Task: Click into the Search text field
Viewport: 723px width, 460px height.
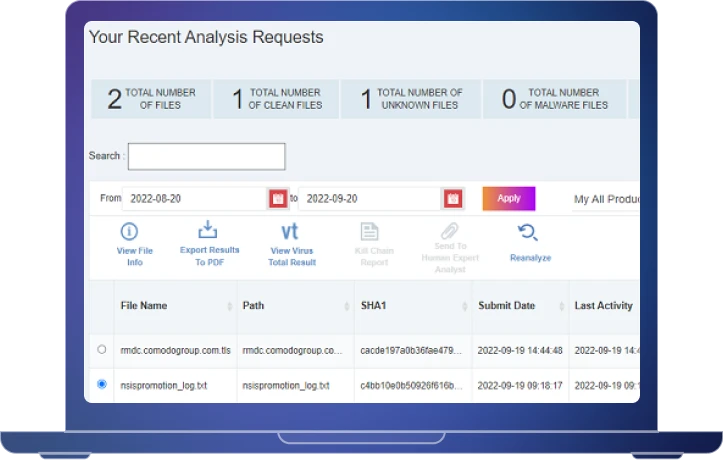Action: coord(206,156)
